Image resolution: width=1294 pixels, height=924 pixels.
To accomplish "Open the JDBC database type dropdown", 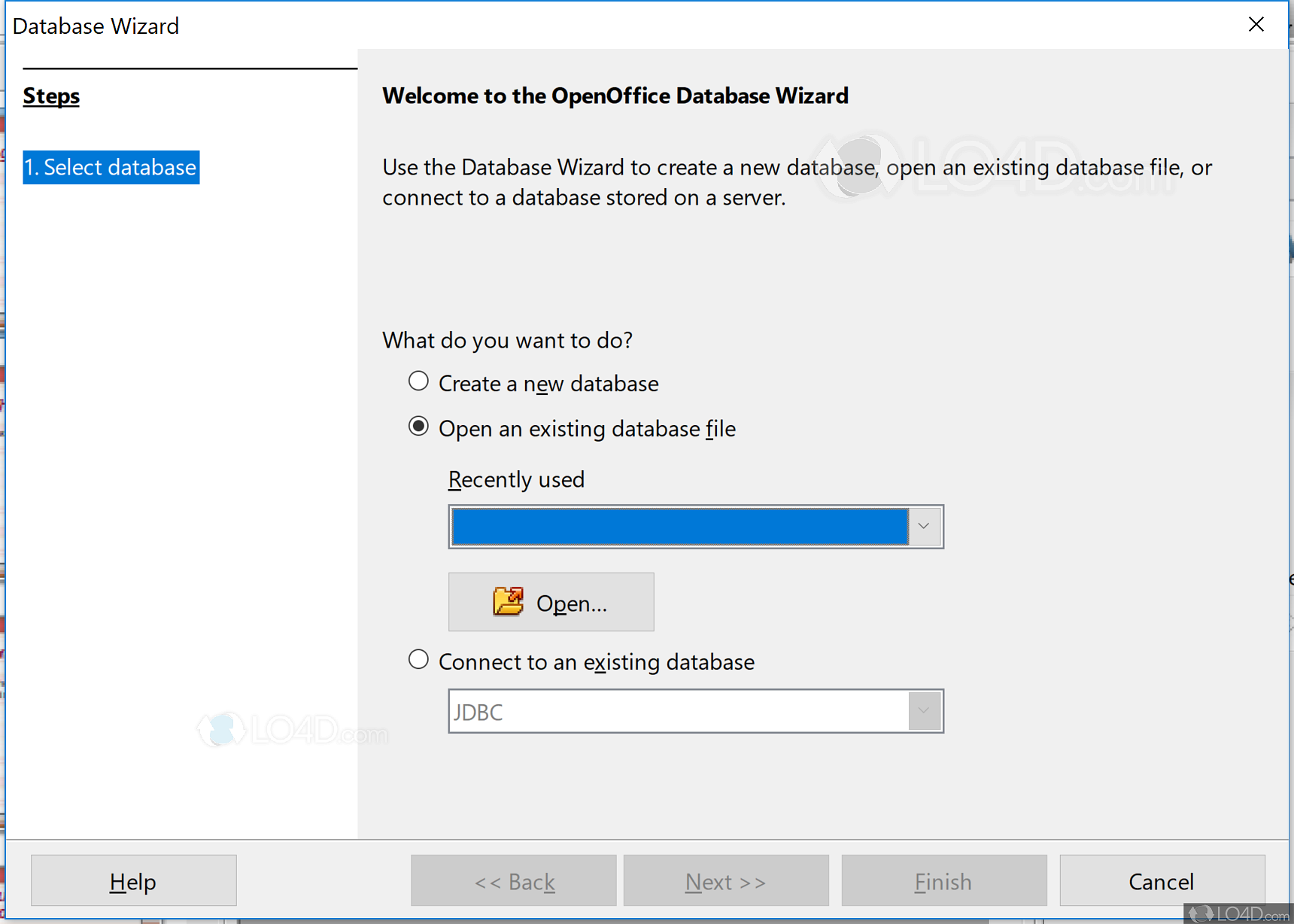I will pos(924,710).
